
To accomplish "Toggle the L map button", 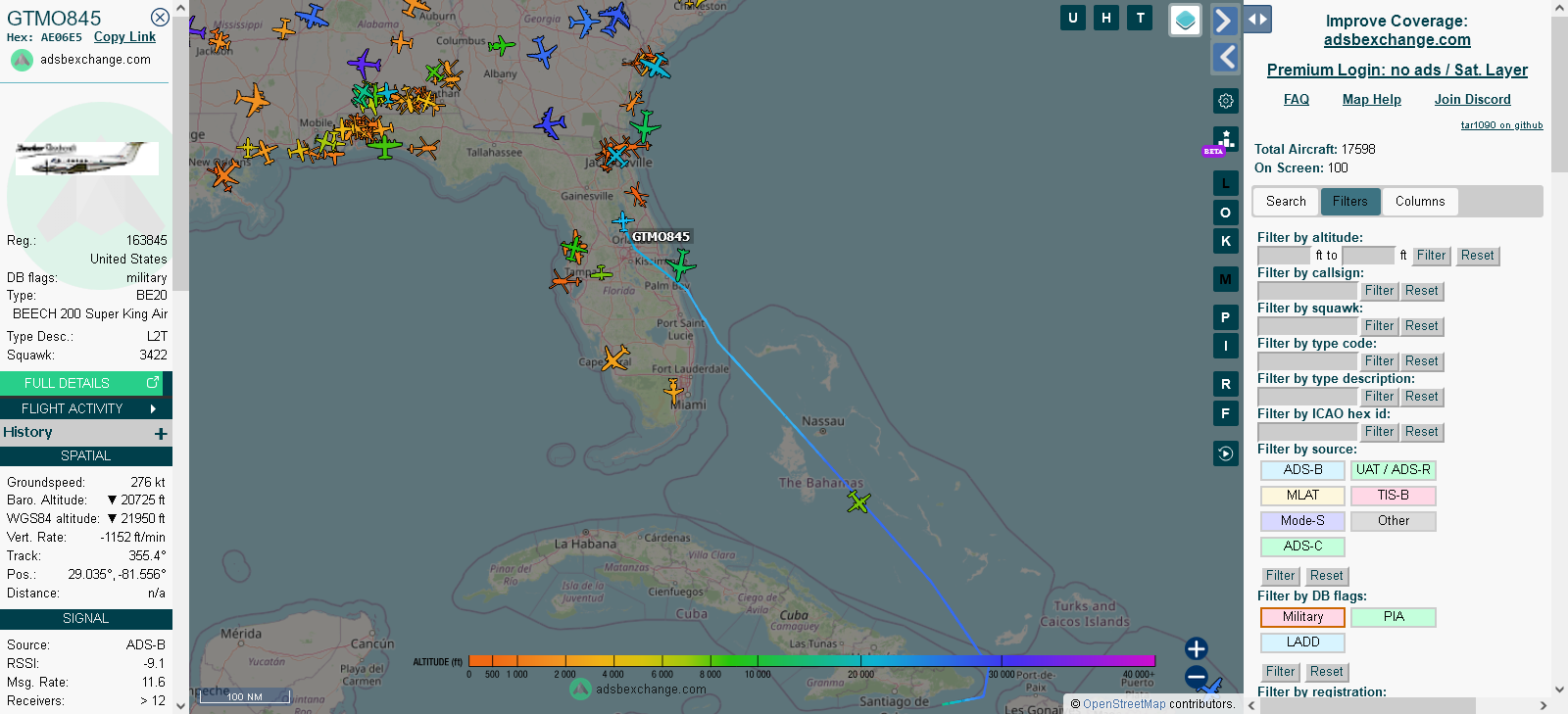I will click(x=1226, y=183).
